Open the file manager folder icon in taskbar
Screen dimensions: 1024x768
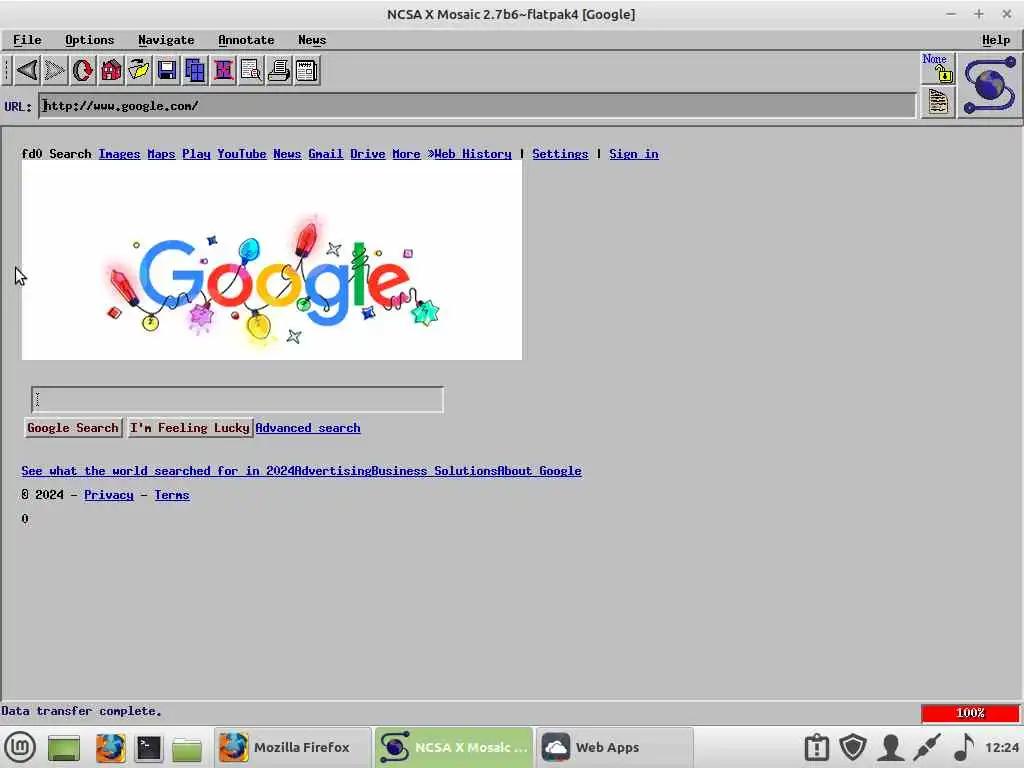point(187,748)
